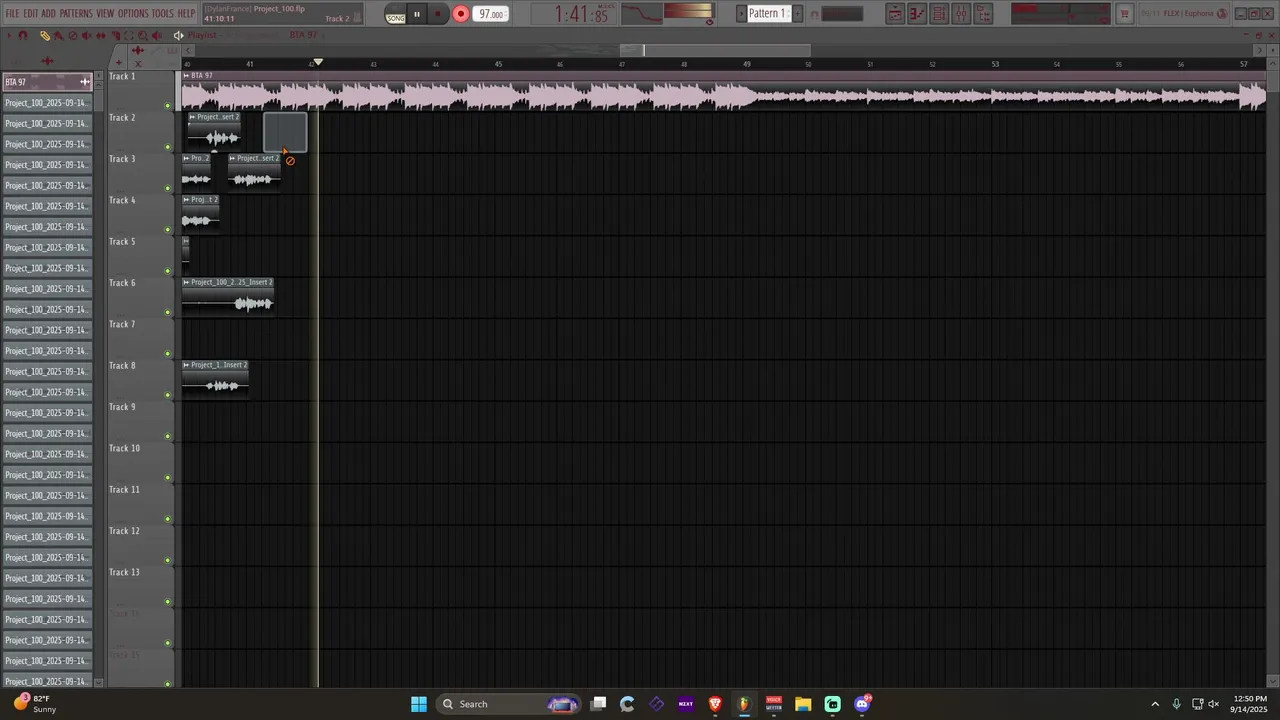
Task: Toggle Track 1 mute switch
Action: tap(168, 105)
